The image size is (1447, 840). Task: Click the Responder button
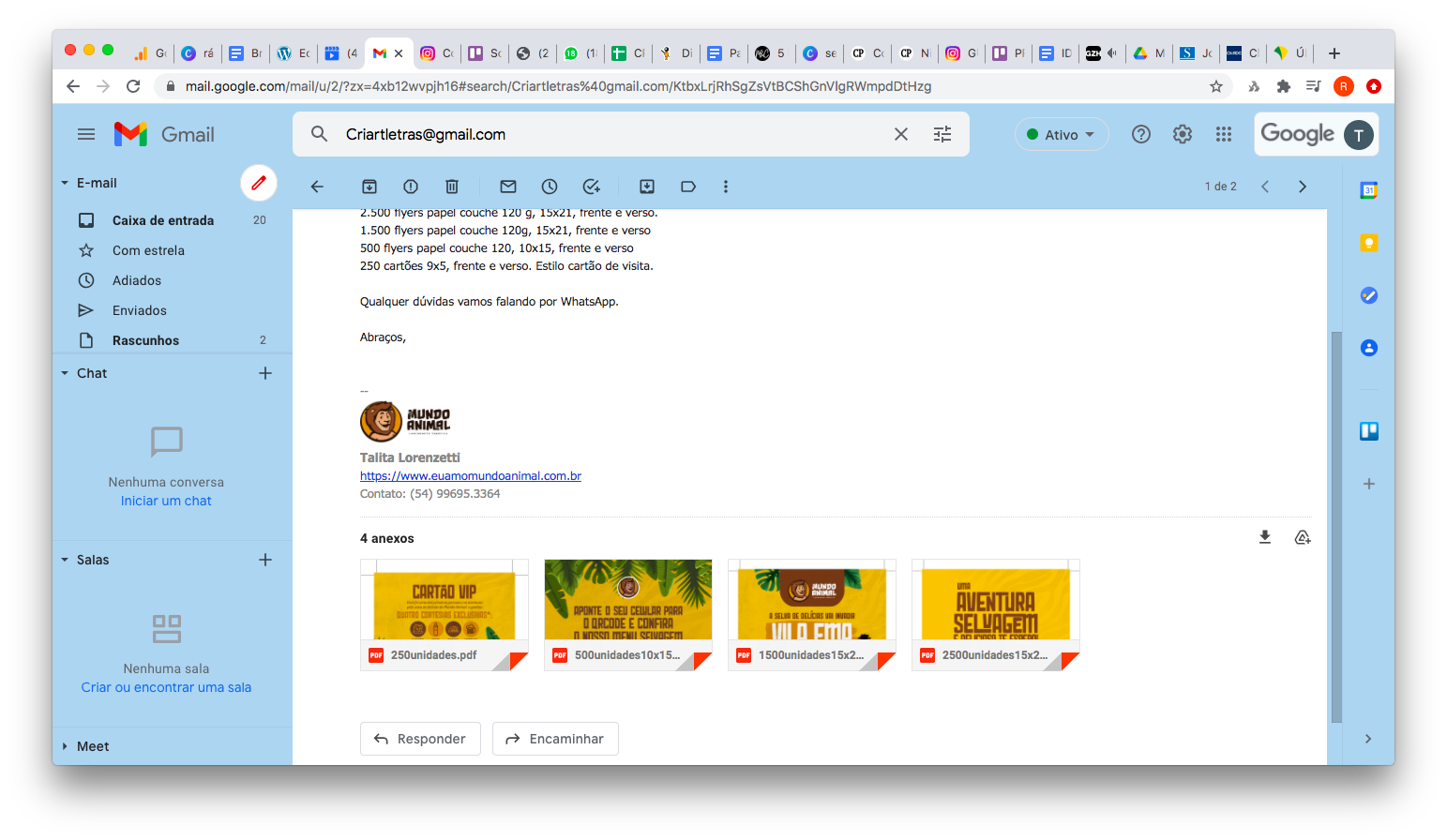coord(420,739)
